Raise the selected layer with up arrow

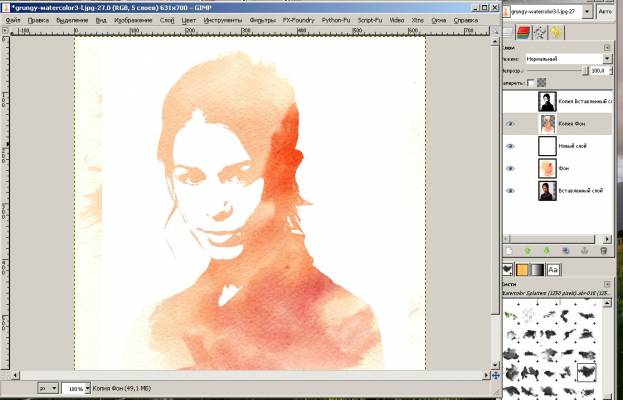point(528,251)
